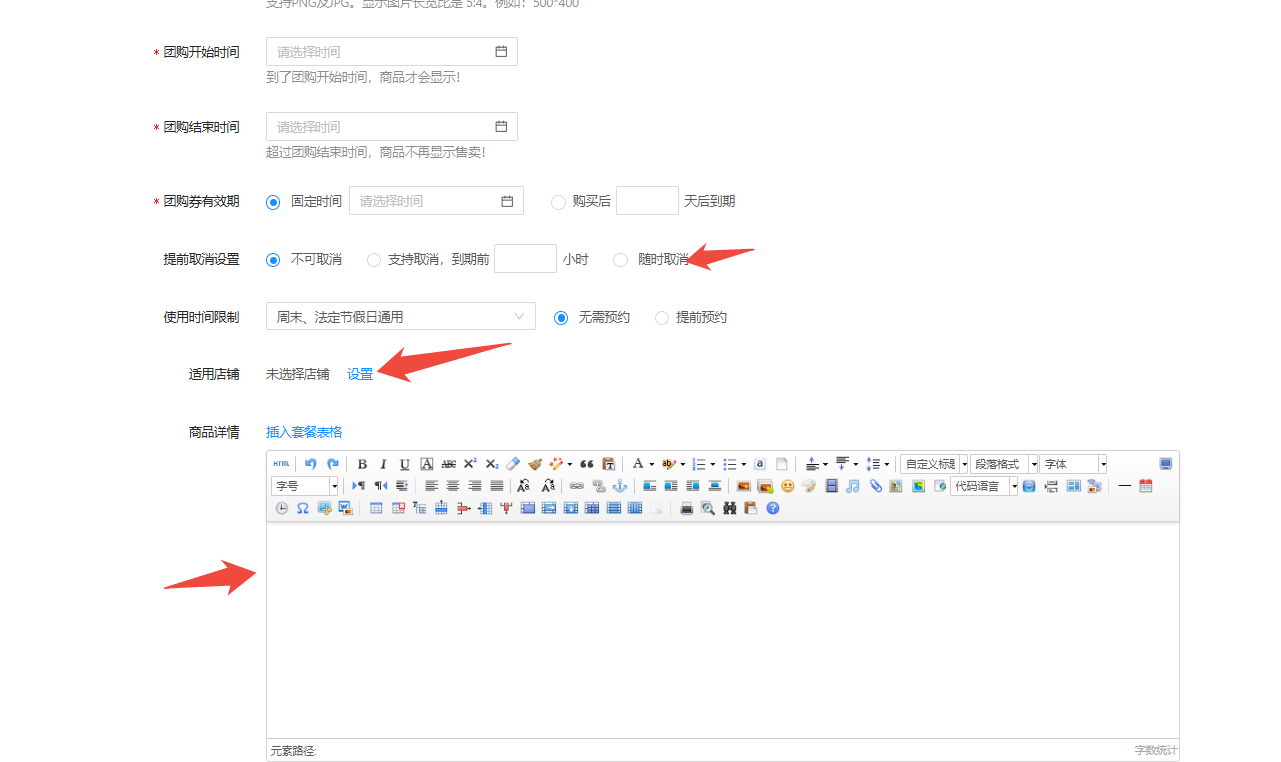This screenshot has height=762, width=1281.
Task: Expand the line spacing options arrow
Action: (x=887, y=464)
